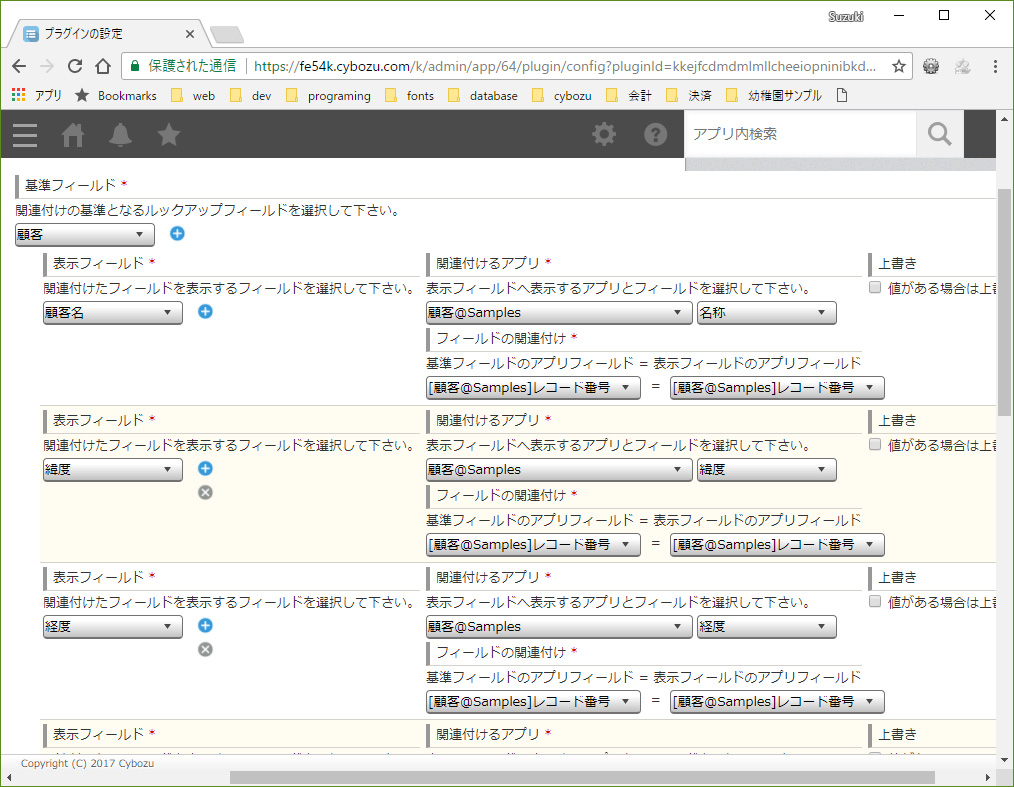Image resolution: width=1014 pixels, height=787 pixels.
Task: Add another 基準フィールド with plus icon
Action: click(177, 233)
